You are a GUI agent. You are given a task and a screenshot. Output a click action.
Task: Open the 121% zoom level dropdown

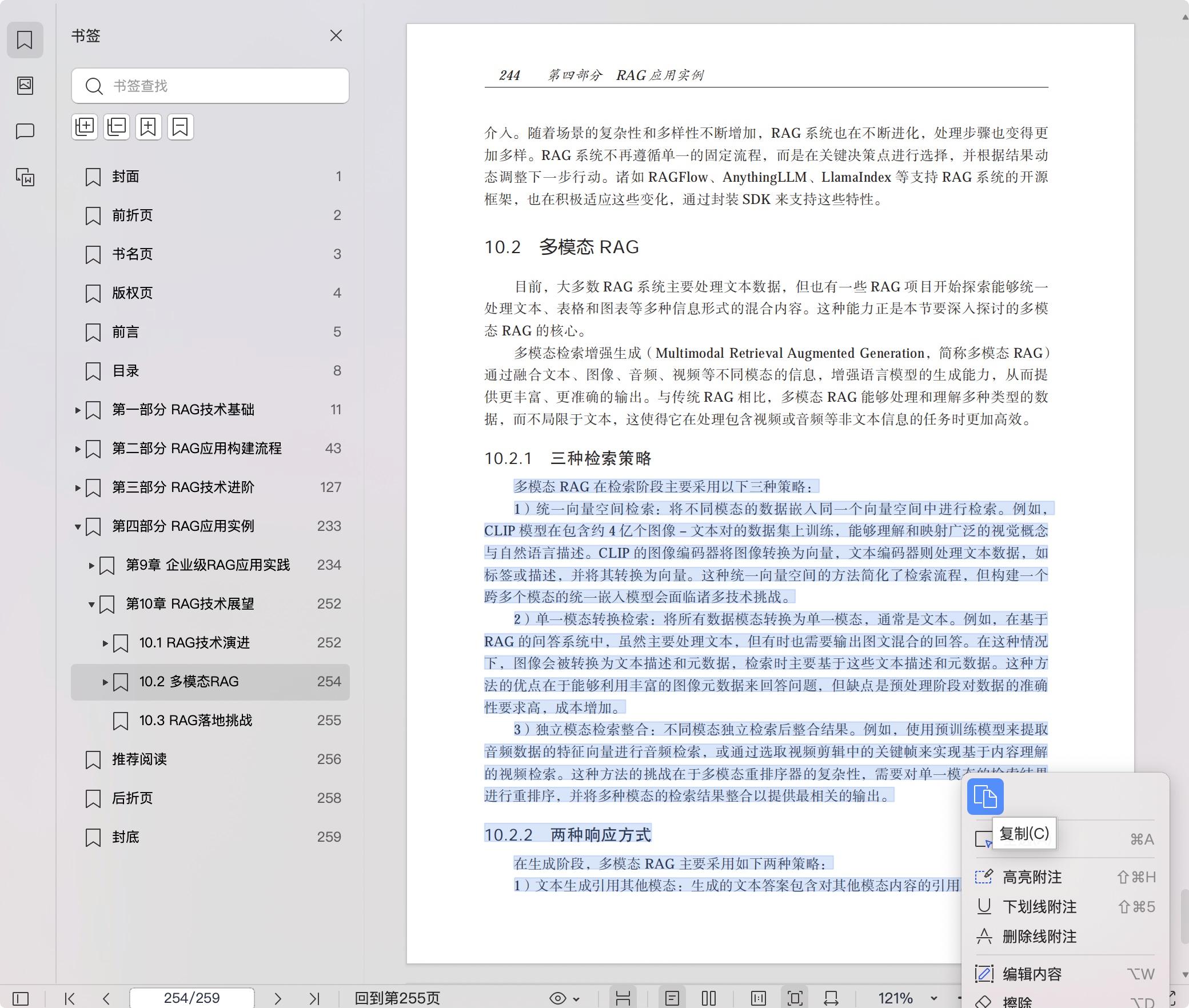[933, 998]
